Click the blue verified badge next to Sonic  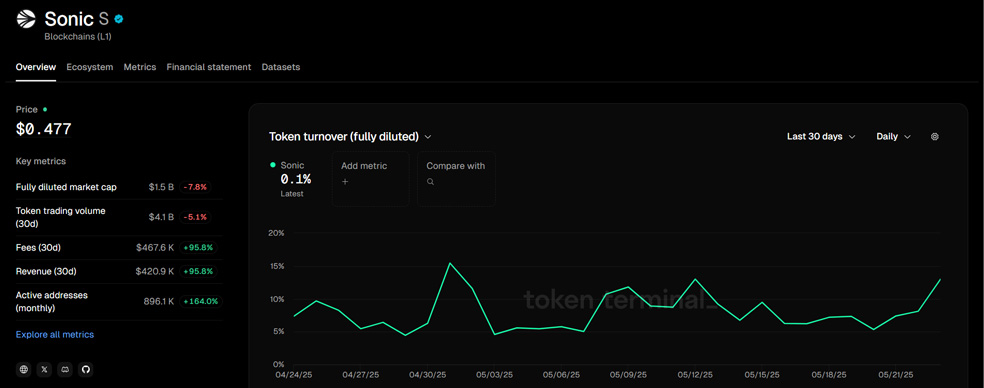[119, 19]
